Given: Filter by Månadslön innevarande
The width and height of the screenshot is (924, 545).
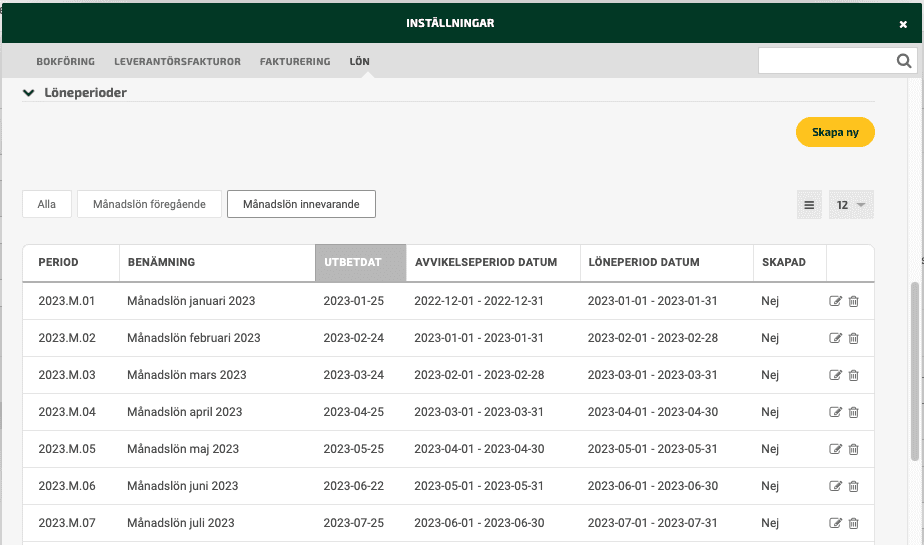Looking at the screenshot, I should pyautogui.click(x=301, y=204).
